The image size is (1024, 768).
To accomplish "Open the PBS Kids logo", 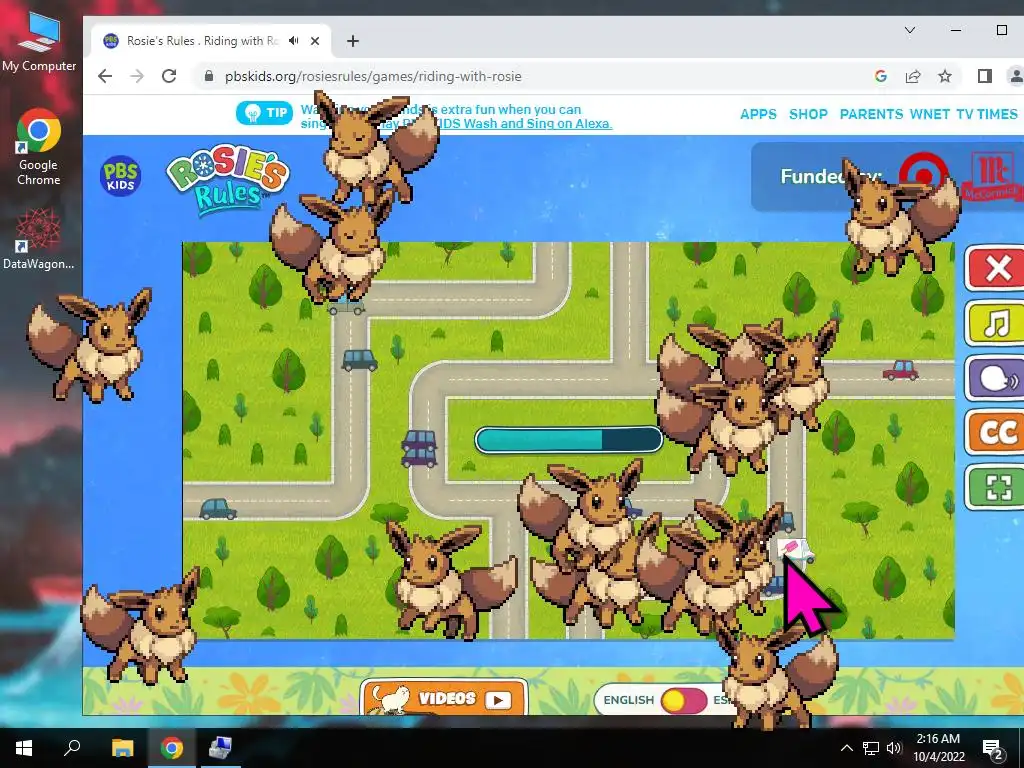I will (121, 176).
